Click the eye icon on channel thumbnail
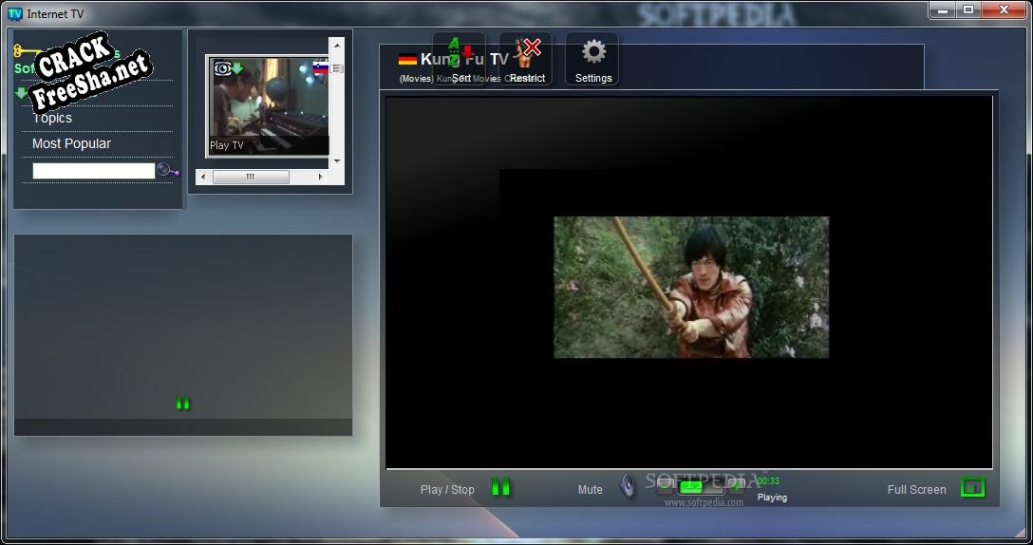 [222, 68]
